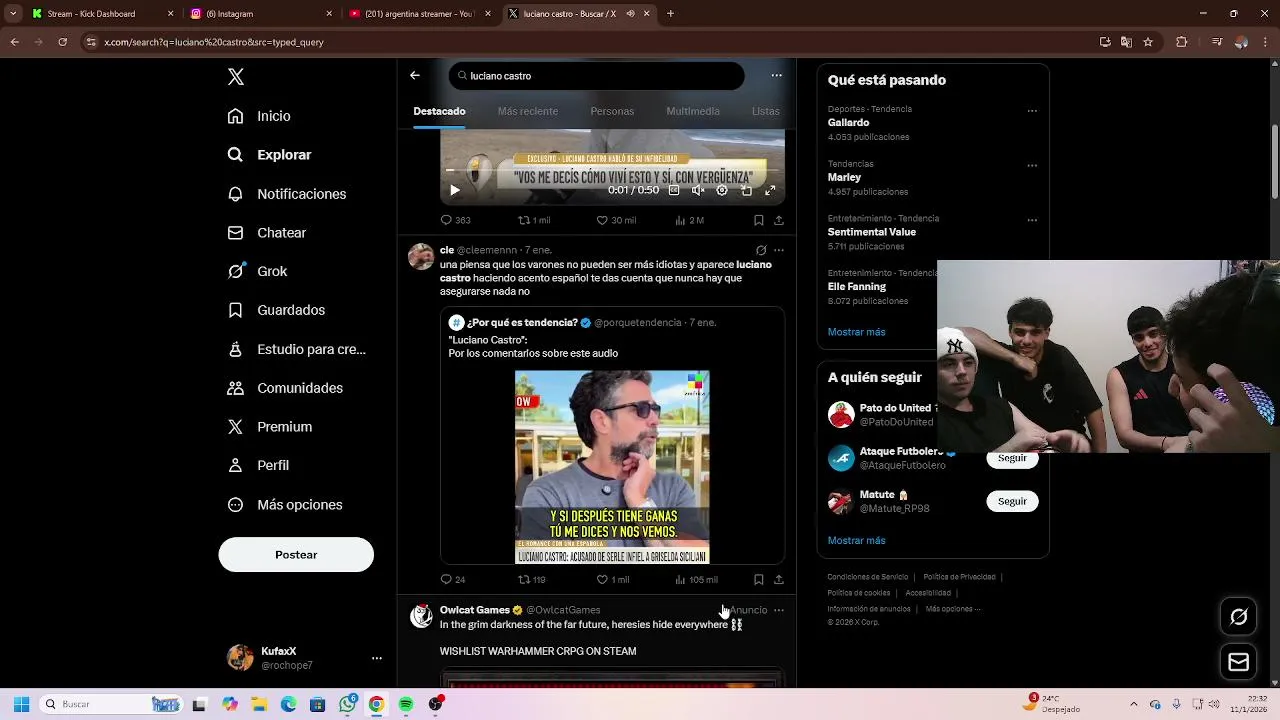
Task: Open Estudio para creadores
Action: coord(296,349)
